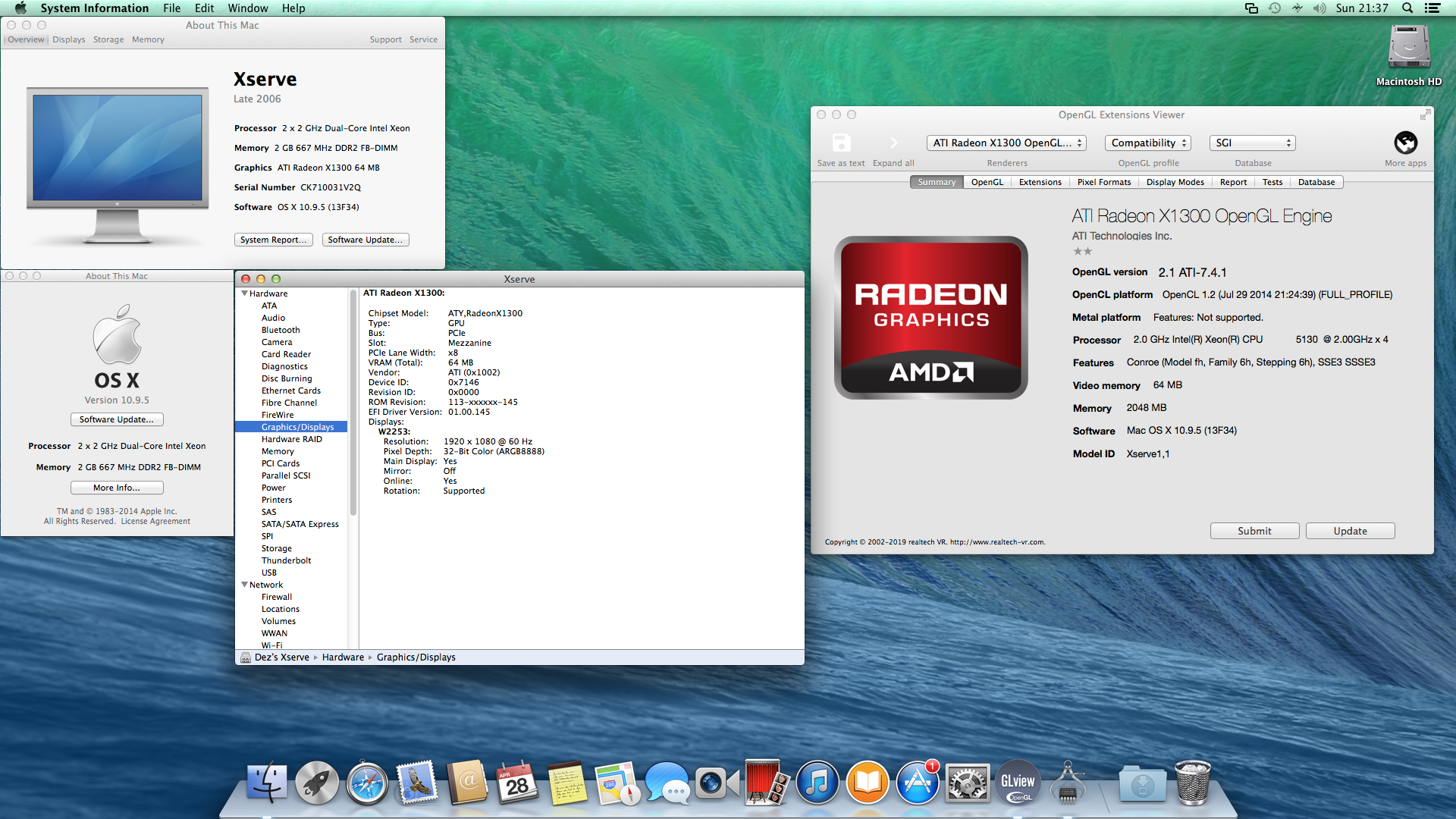Open Safari compass icon in Dock
This screenshot has height=819, width=1456.
367,783
